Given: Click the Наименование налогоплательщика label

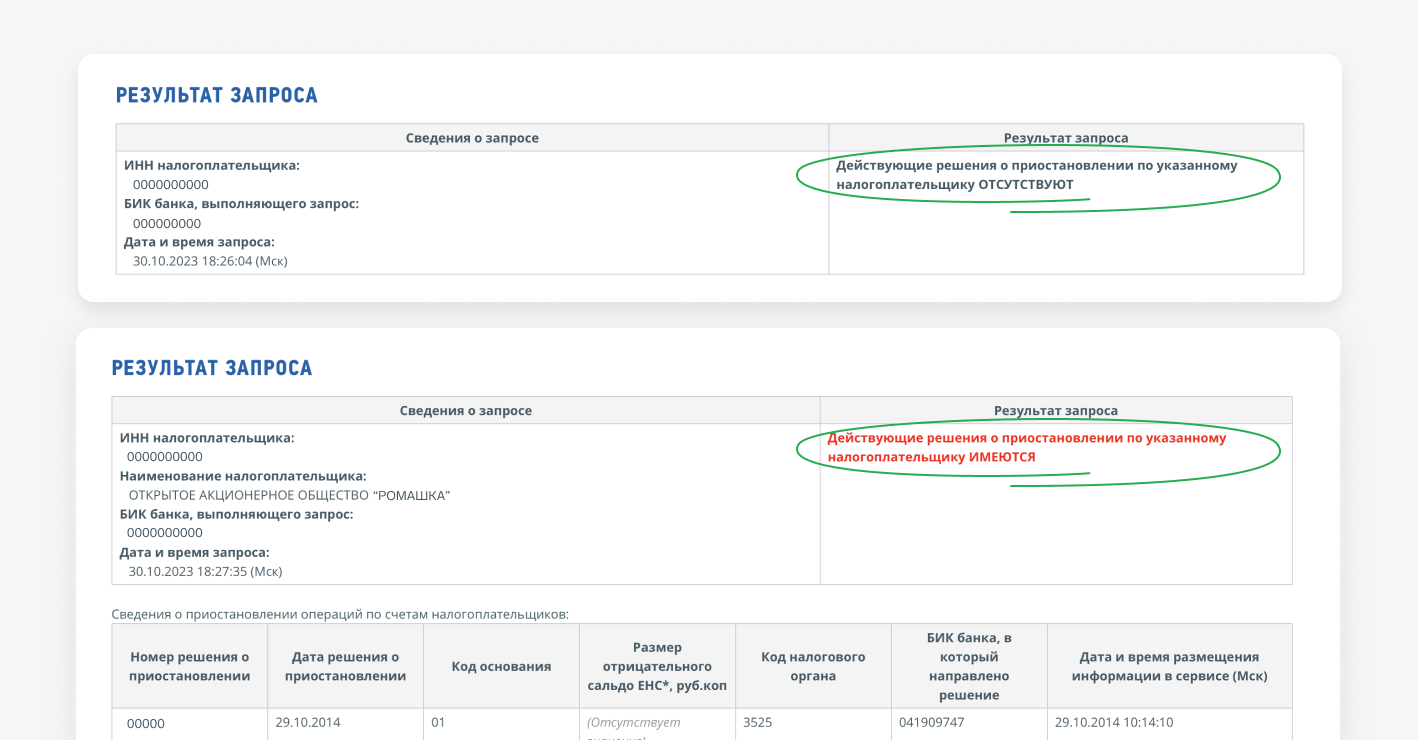Looking at the screenshot, I should tap(243, 476).
